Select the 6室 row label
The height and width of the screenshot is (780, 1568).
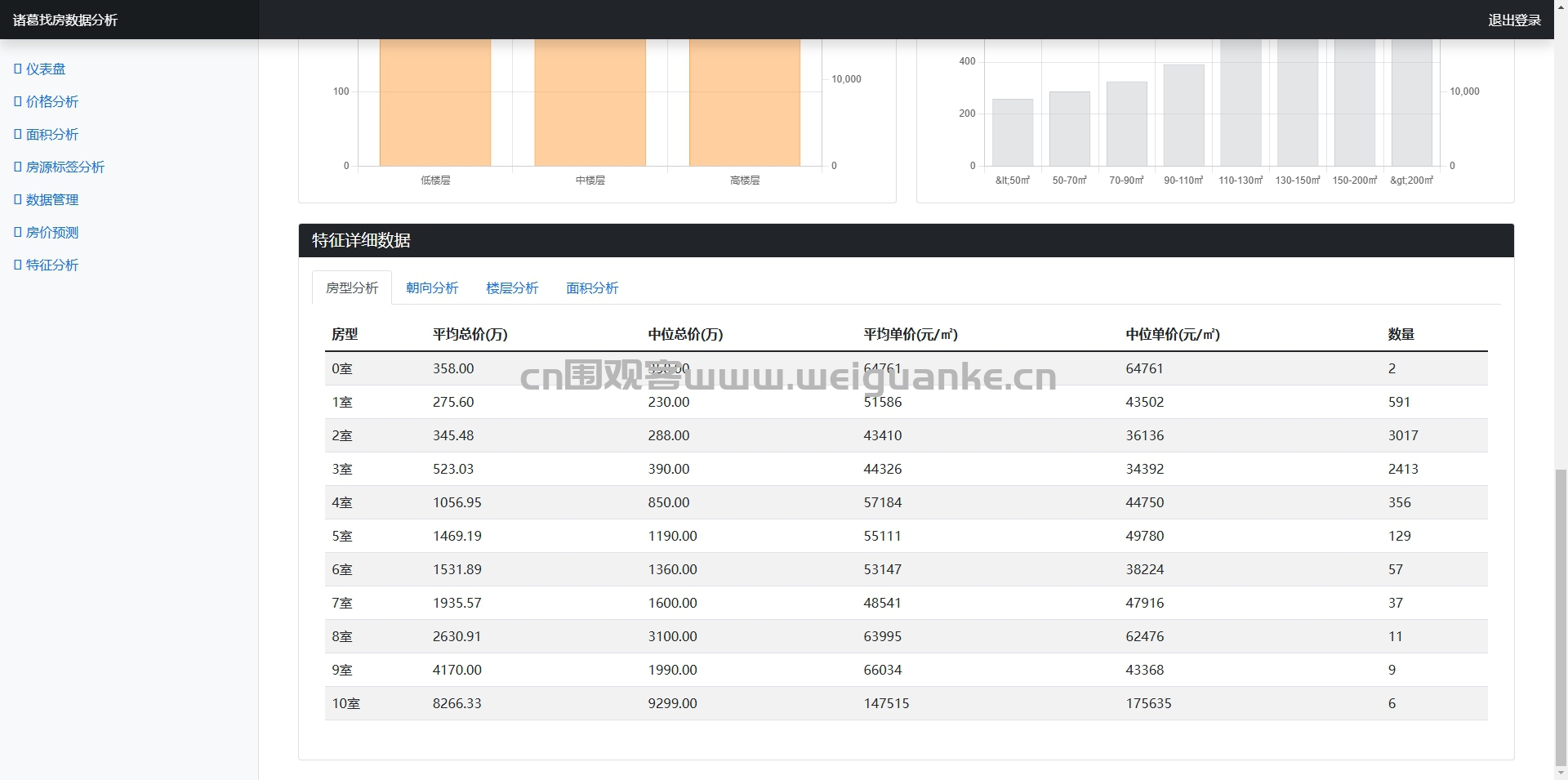(342, 569)
